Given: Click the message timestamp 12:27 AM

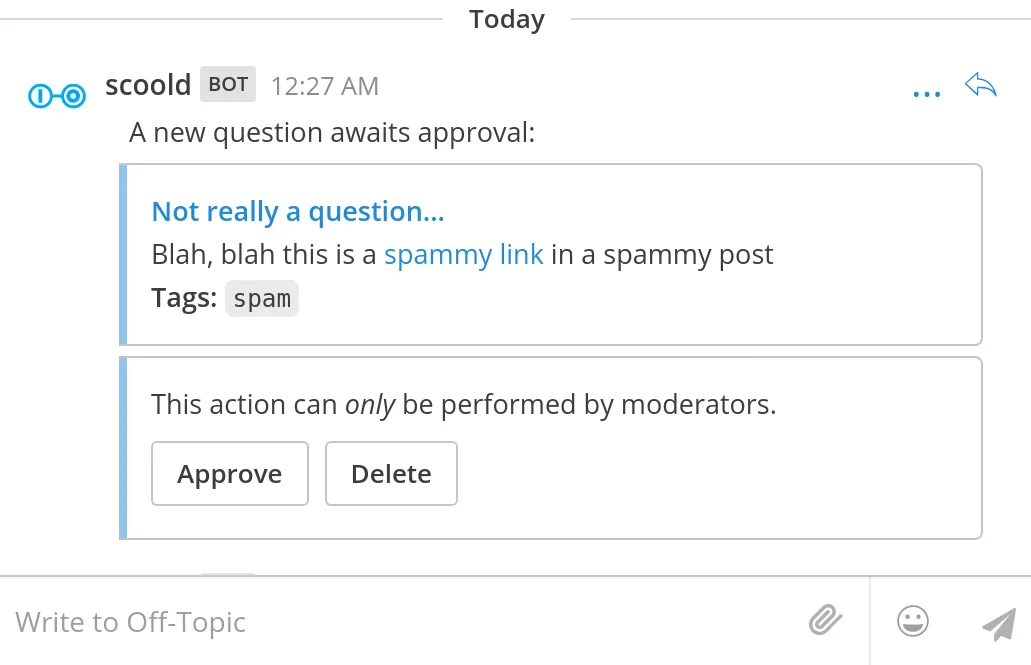Looking at the screenshot, I should click(324, 87).
